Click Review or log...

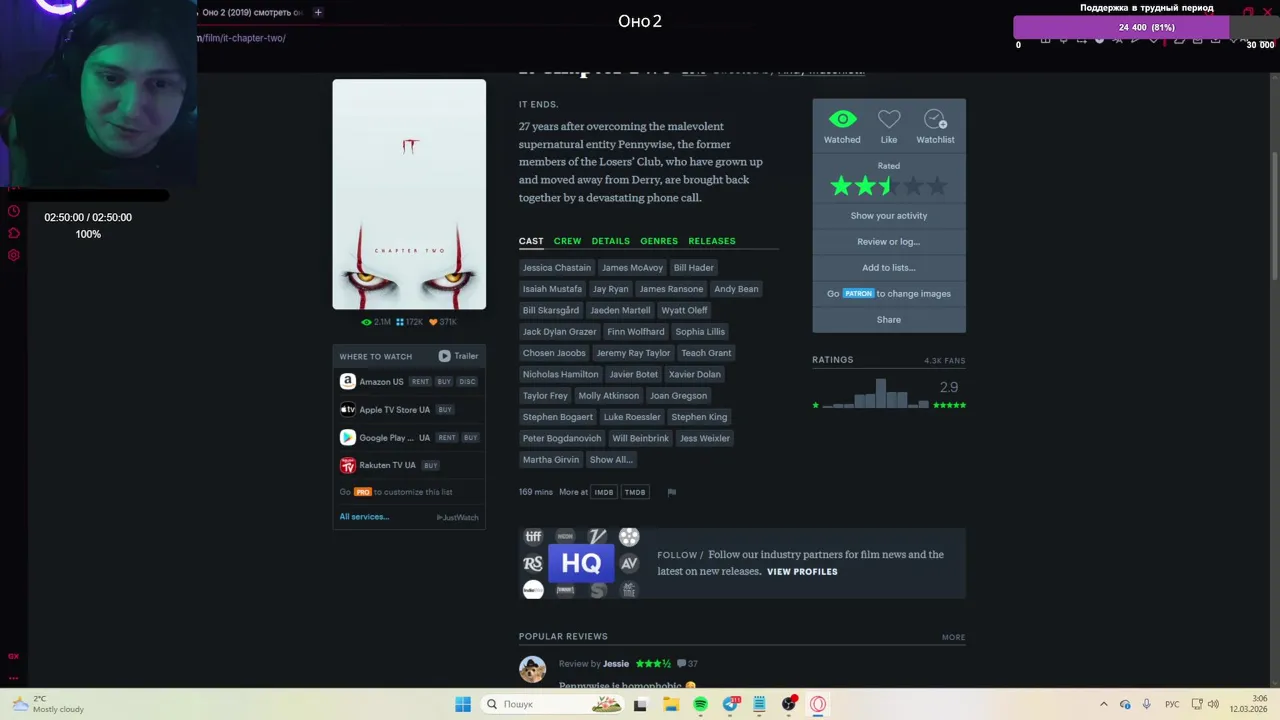889,241
